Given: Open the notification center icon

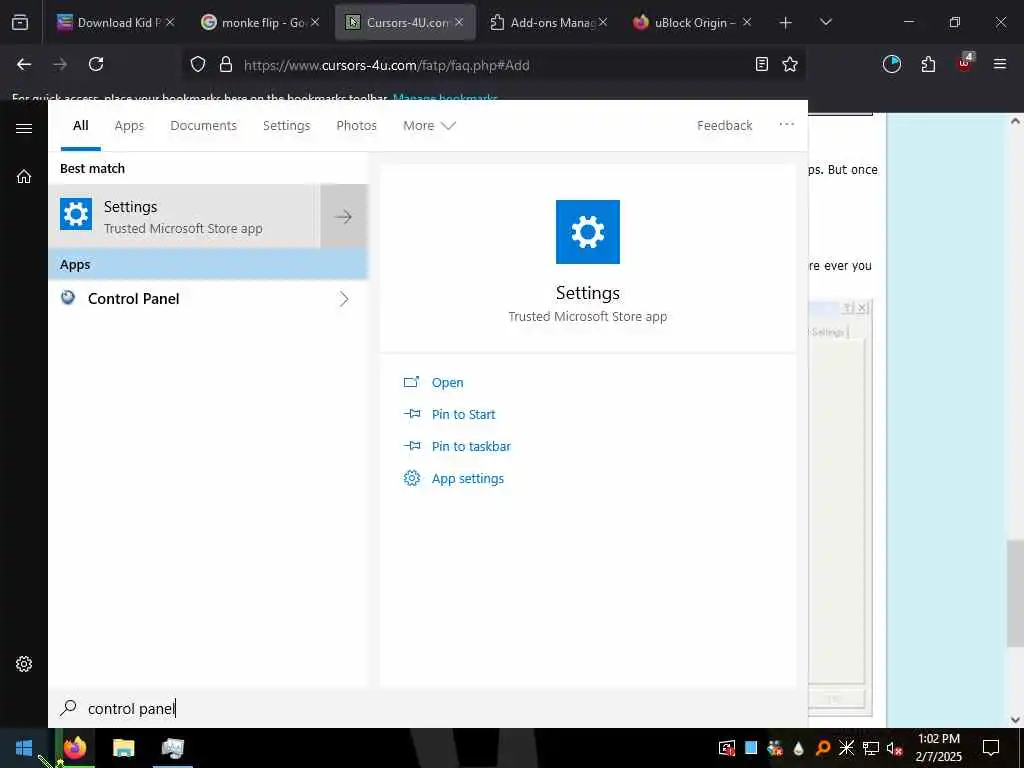Looking at the screenshot, I should point(991,748).
